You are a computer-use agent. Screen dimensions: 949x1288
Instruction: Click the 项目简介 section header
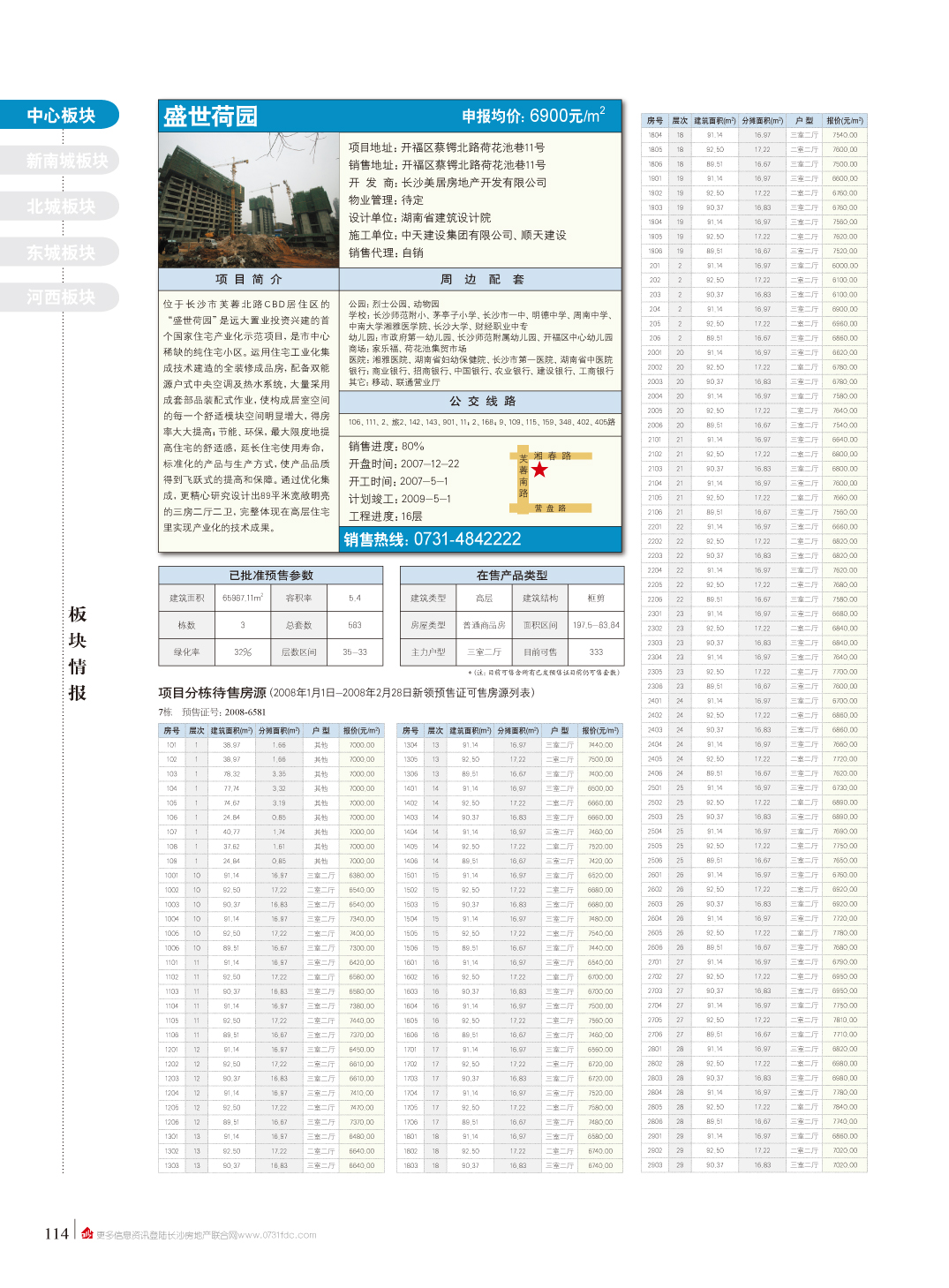249,279
